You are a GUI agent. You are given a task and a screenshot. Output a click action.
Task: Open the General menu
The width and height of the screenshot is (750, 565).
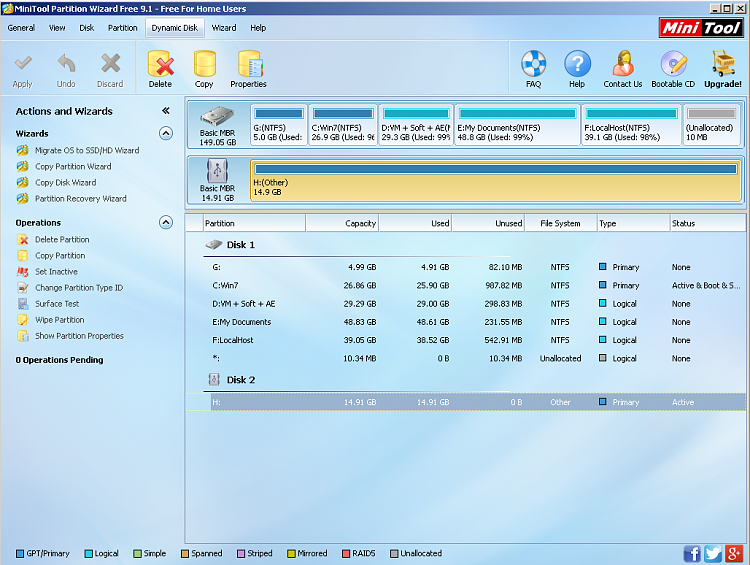coord(21,28)
